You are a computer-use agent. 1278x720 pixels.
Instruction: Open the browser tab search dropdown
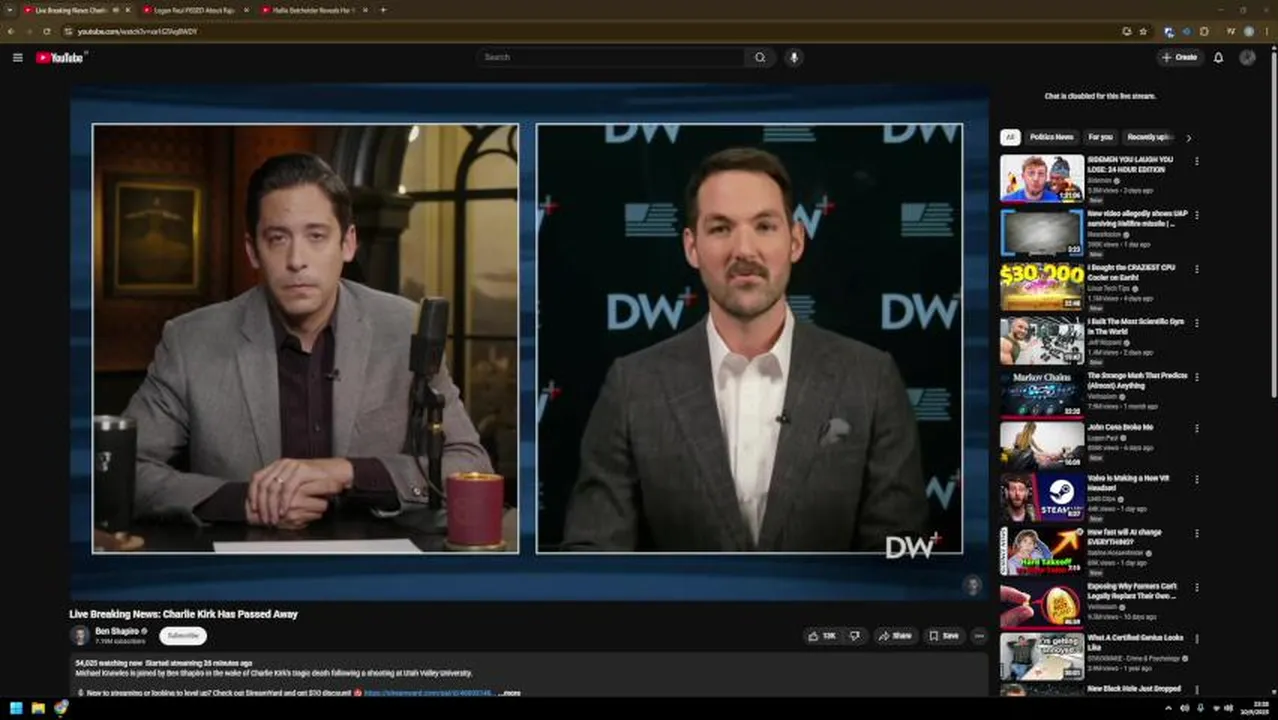coord(8,10)
